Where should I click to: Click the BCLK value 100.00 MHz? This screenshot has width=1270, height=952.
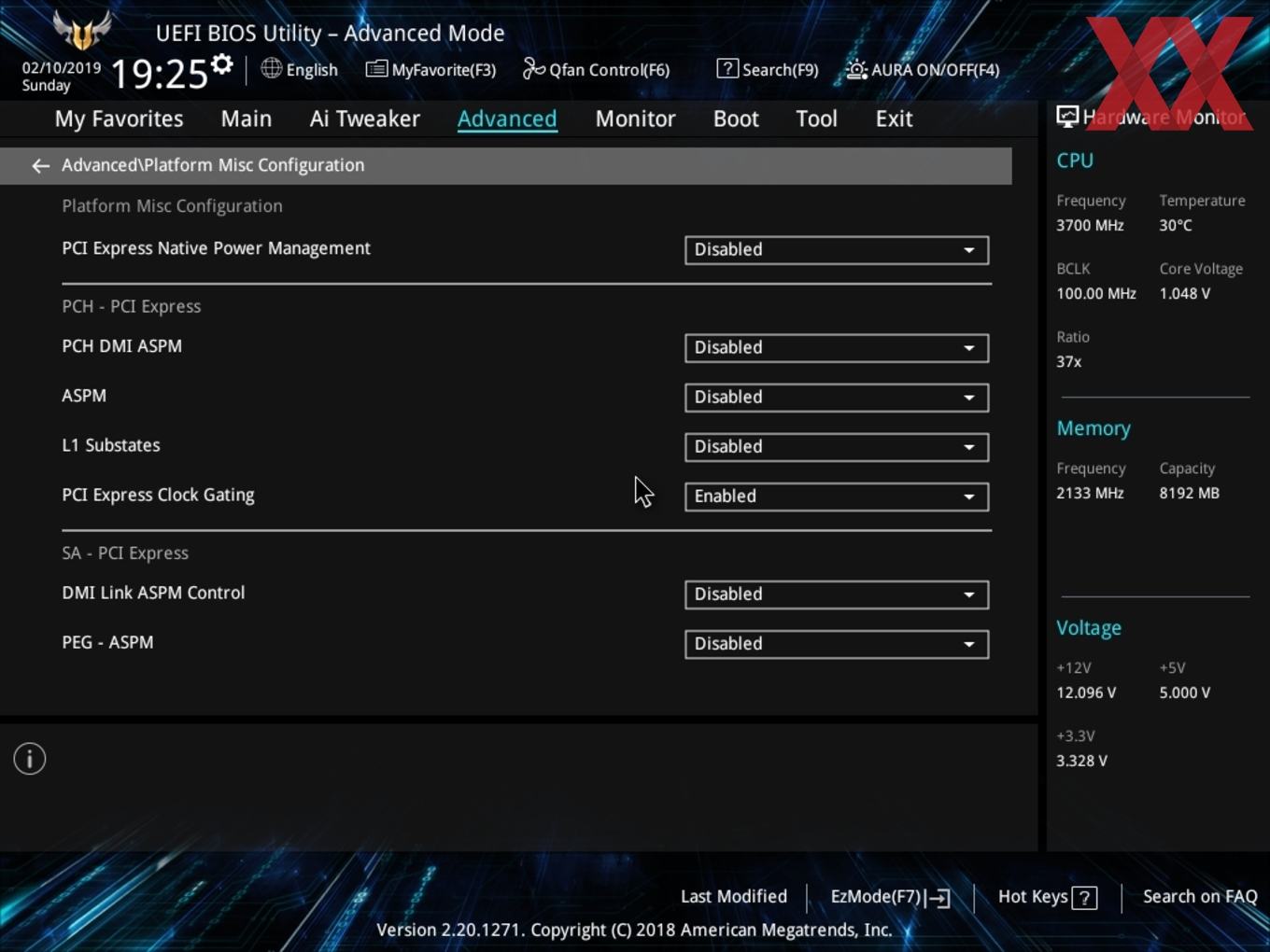(1096, 293)
